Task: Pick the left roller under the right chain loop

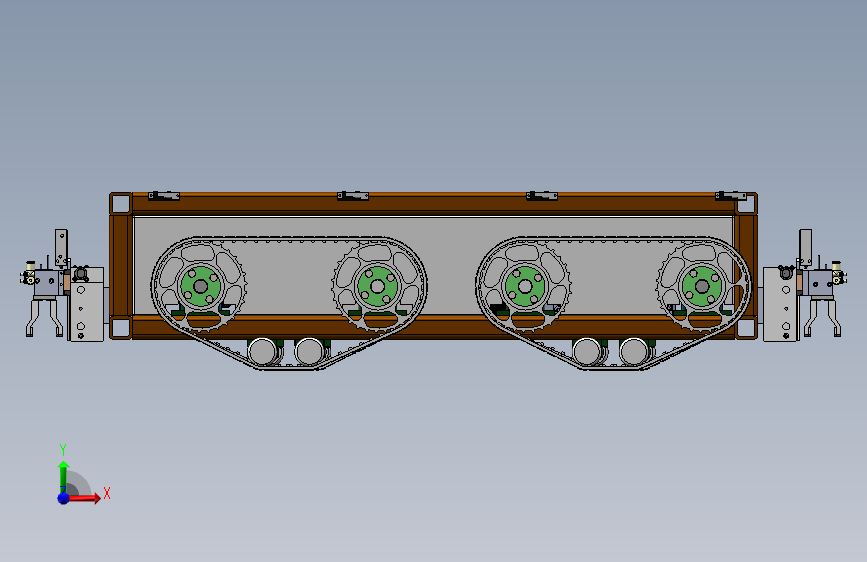Action: pos(587,351)
